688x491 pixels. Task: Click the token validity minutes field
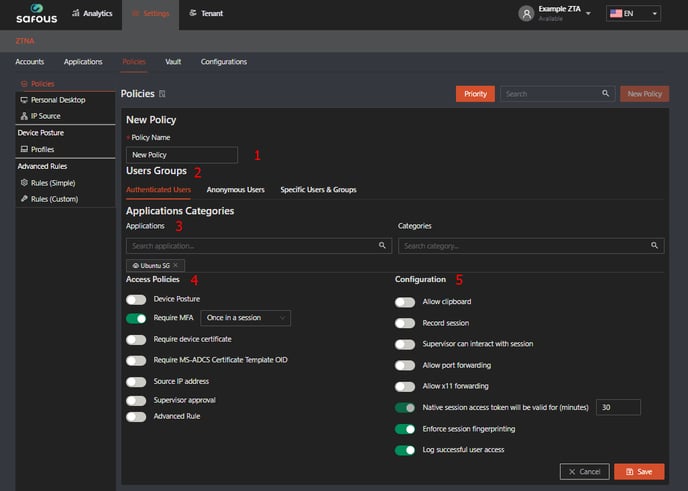click(618, 407)
